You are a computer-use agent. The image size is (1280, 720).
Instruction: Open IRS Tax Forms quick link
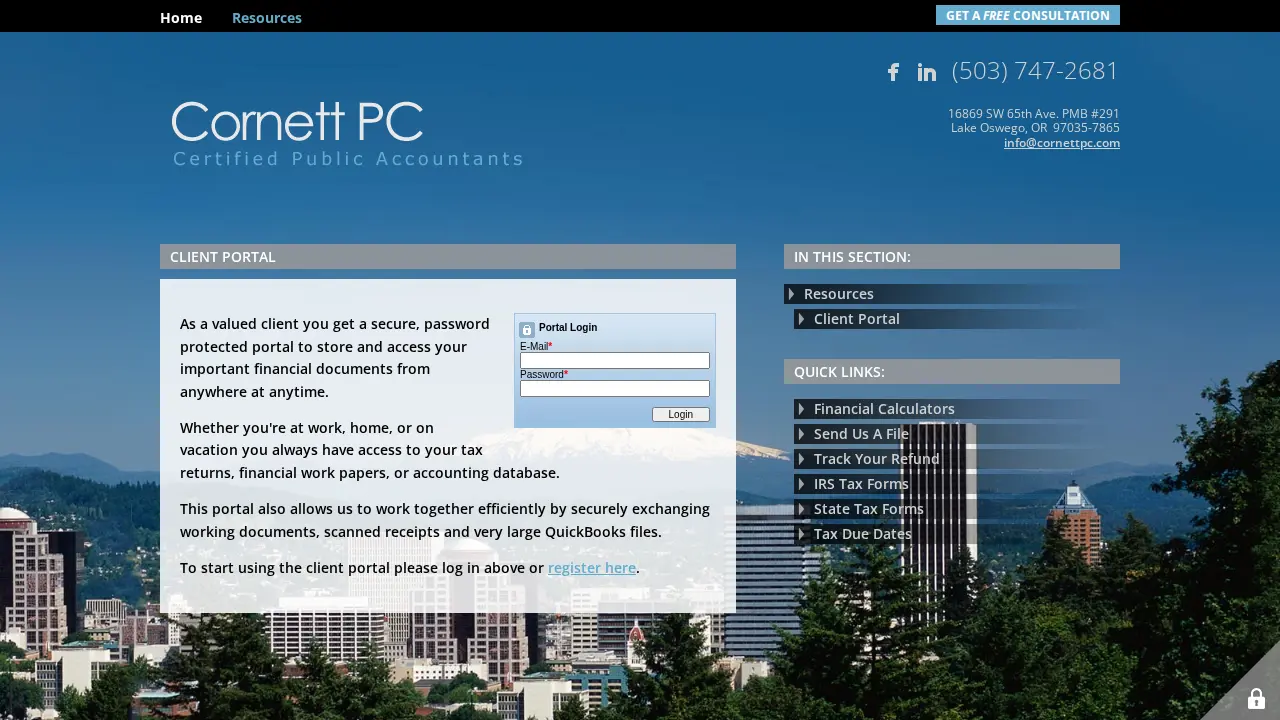[x=861, y=484]
